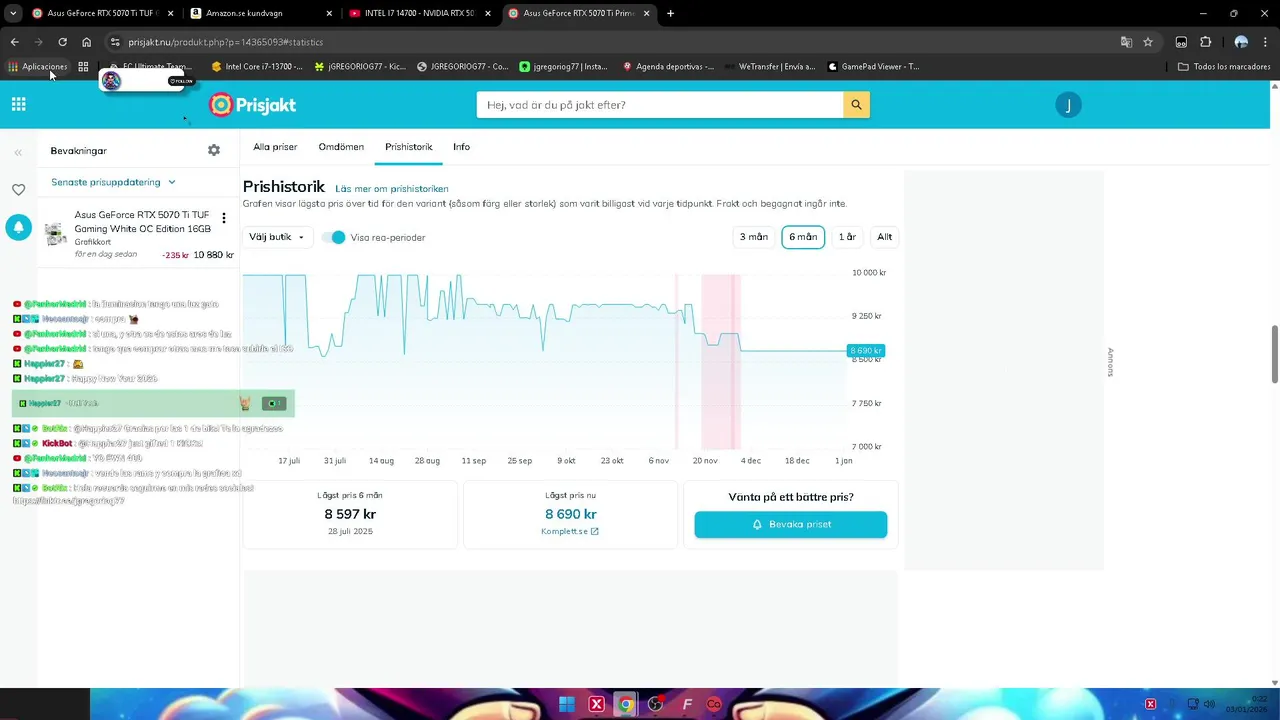The height and width of the screenshot is (720, 1280).
Task: Open jgregoriog77 Instagram bookmark
Action: pos(564,67)
